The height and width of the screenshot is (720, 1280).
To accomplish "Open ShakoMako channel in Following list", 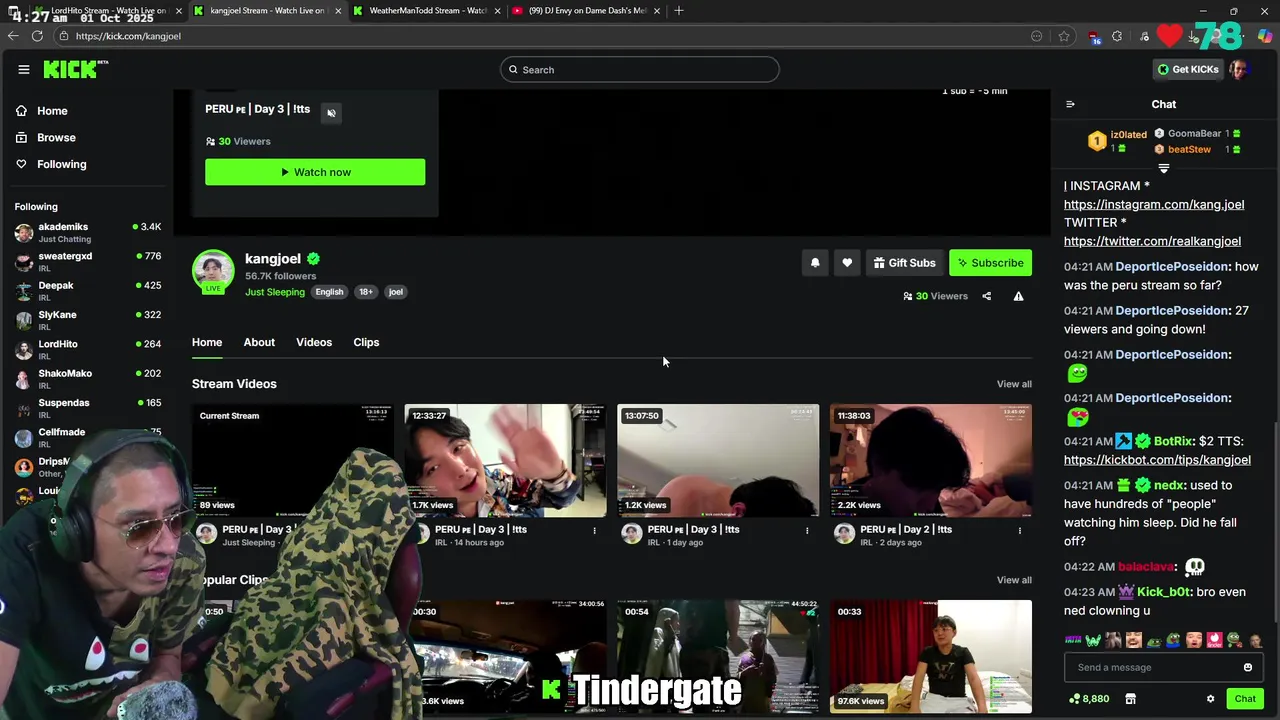I will 88,379.
